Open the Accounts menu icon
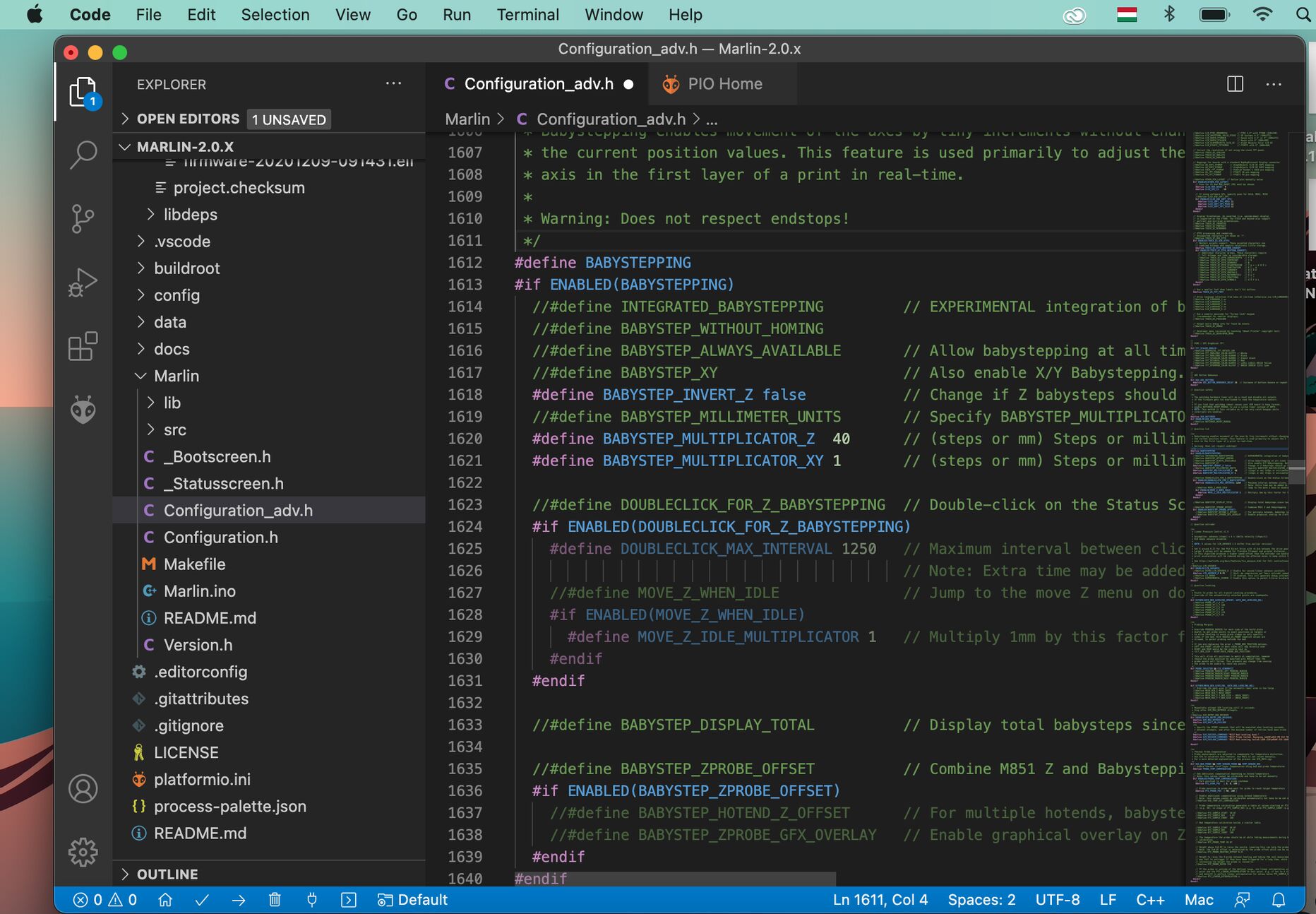 click(83, 789)
